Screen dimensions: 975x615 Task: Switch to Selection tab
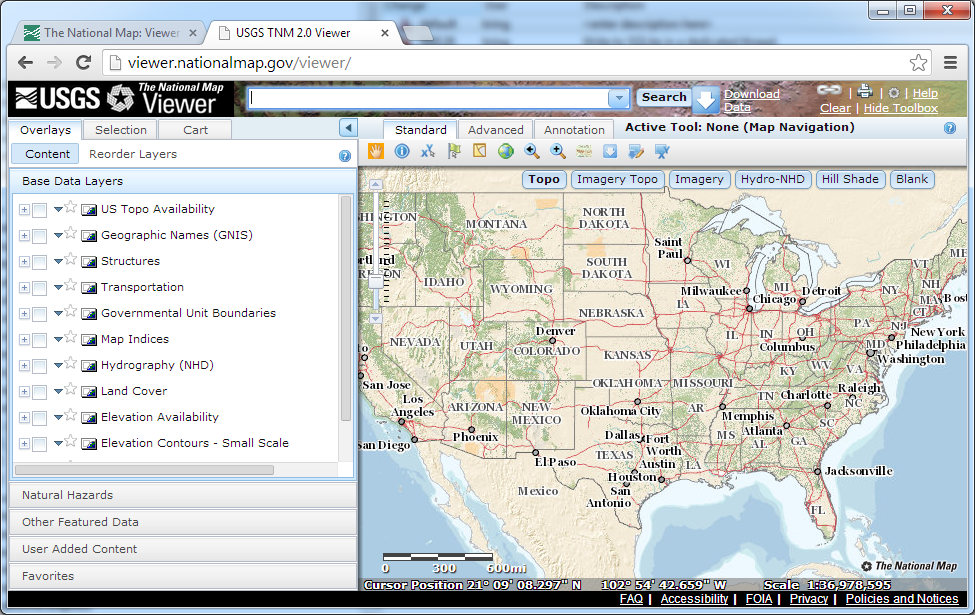coord(121,130)
